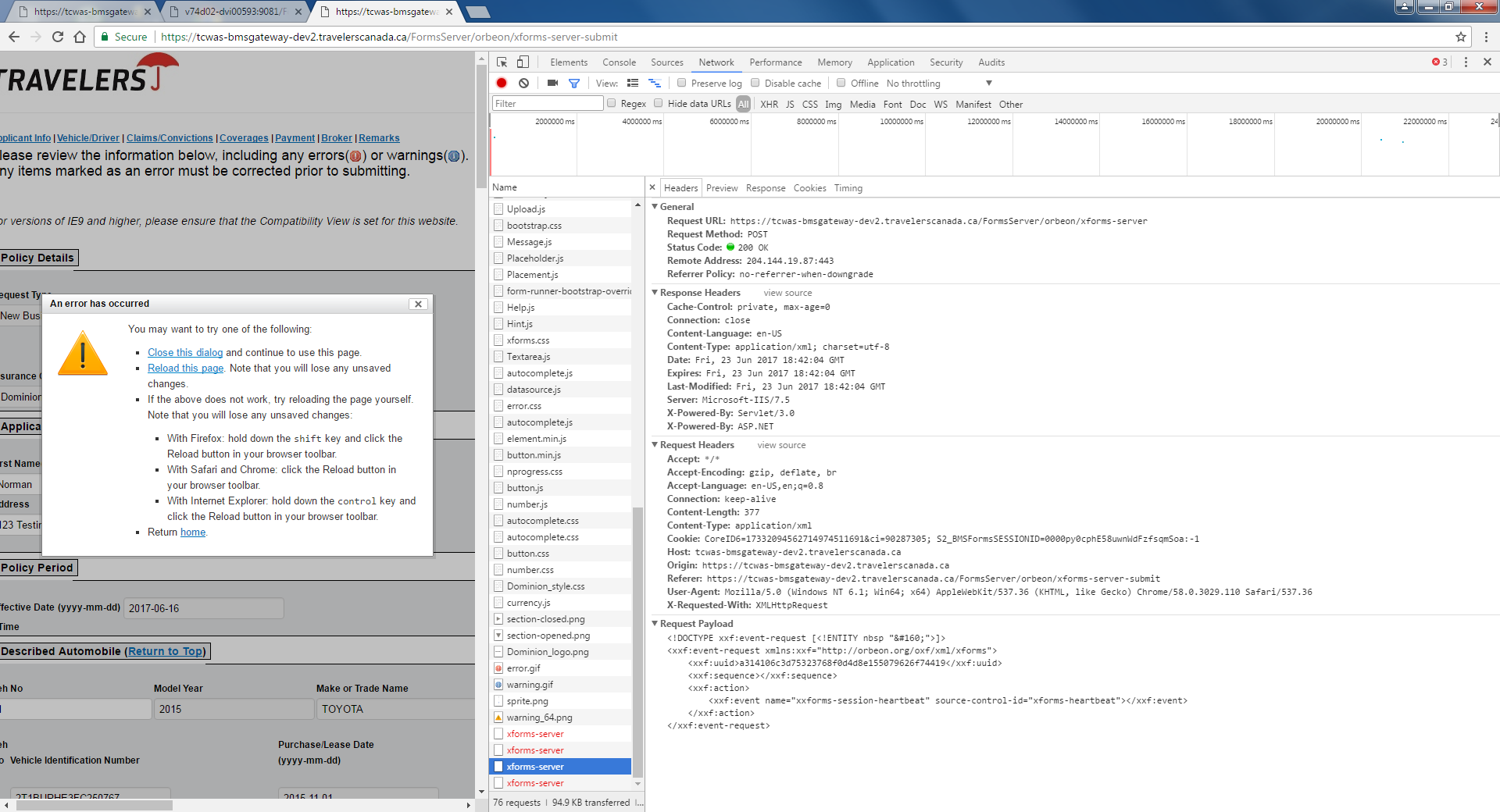1500x812 pixels.
Task: Check the Disable cache option
Action: 755,84
